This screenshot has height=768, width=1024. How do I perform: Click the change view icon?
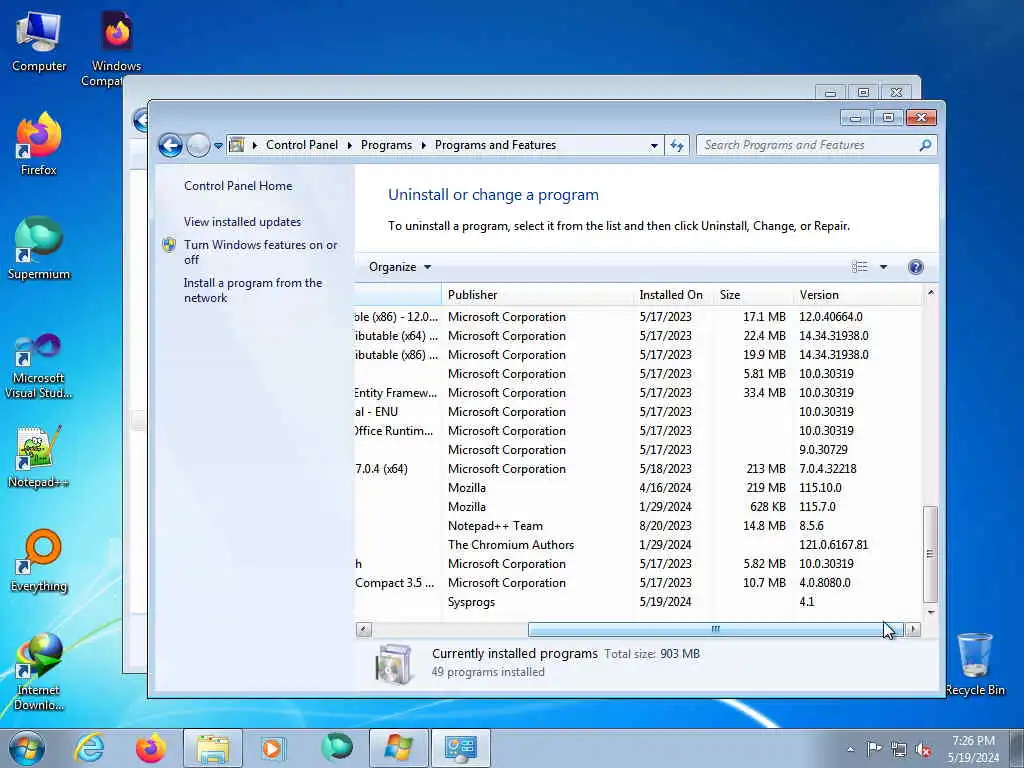point(859,266)
